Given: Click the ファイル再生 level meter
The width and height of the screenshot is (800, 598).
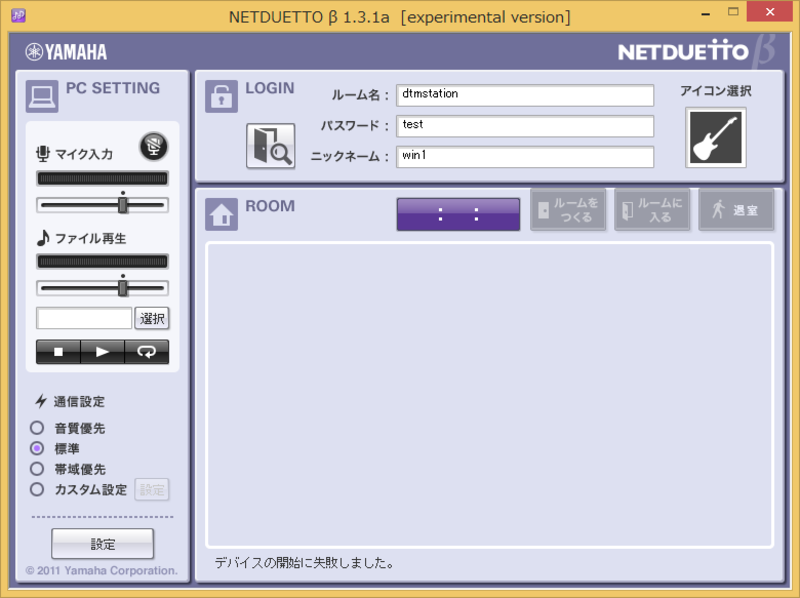Looking at the screenshot, I should click(x=102, y=261).
